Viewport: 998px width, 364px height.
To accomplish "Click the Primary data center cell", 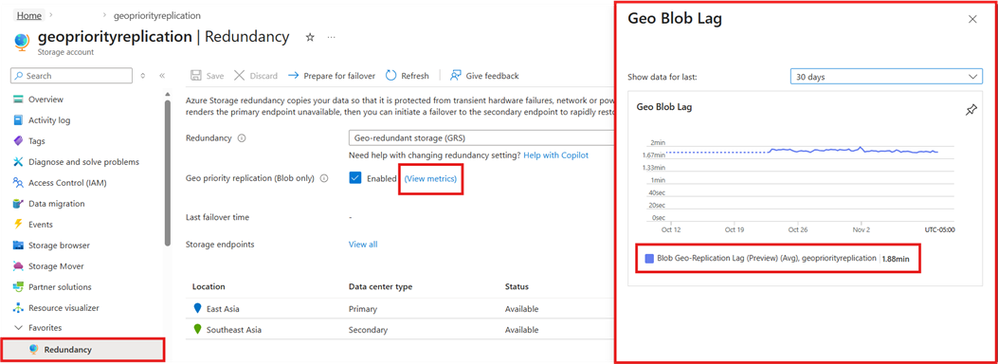I will click(363, 309).
